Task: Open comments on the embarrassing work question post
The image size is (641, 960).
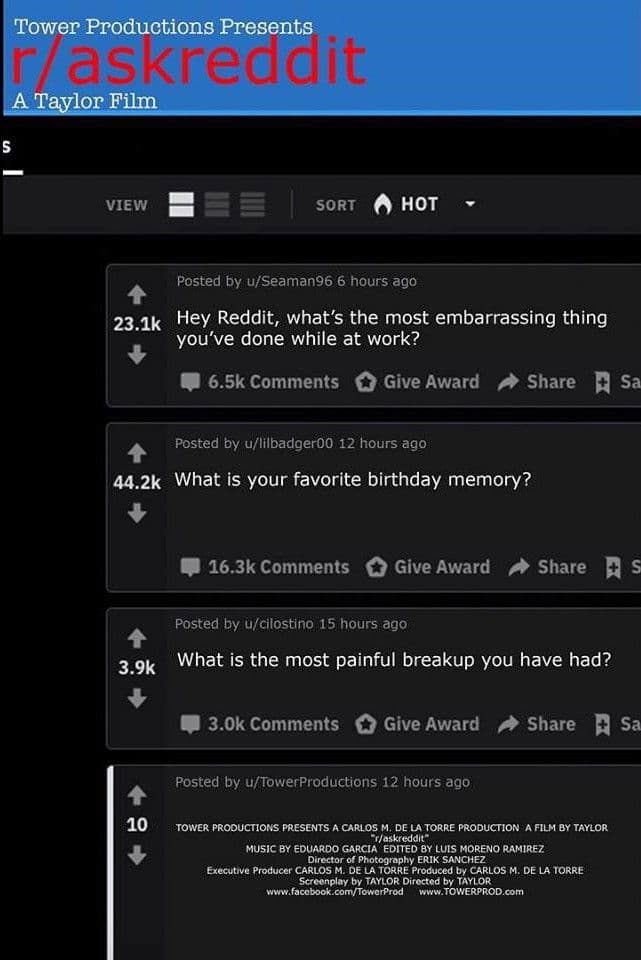Action: (x=263, y=381)
